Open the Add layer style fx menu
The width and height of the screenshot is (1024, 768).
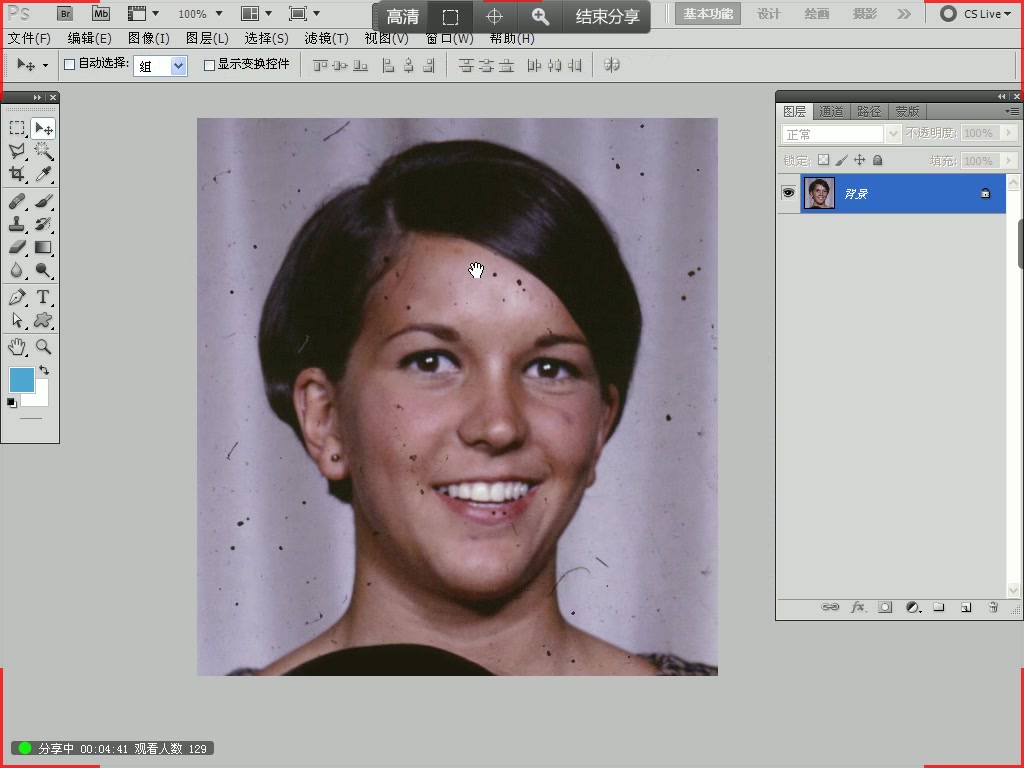[x=857, y=606]
